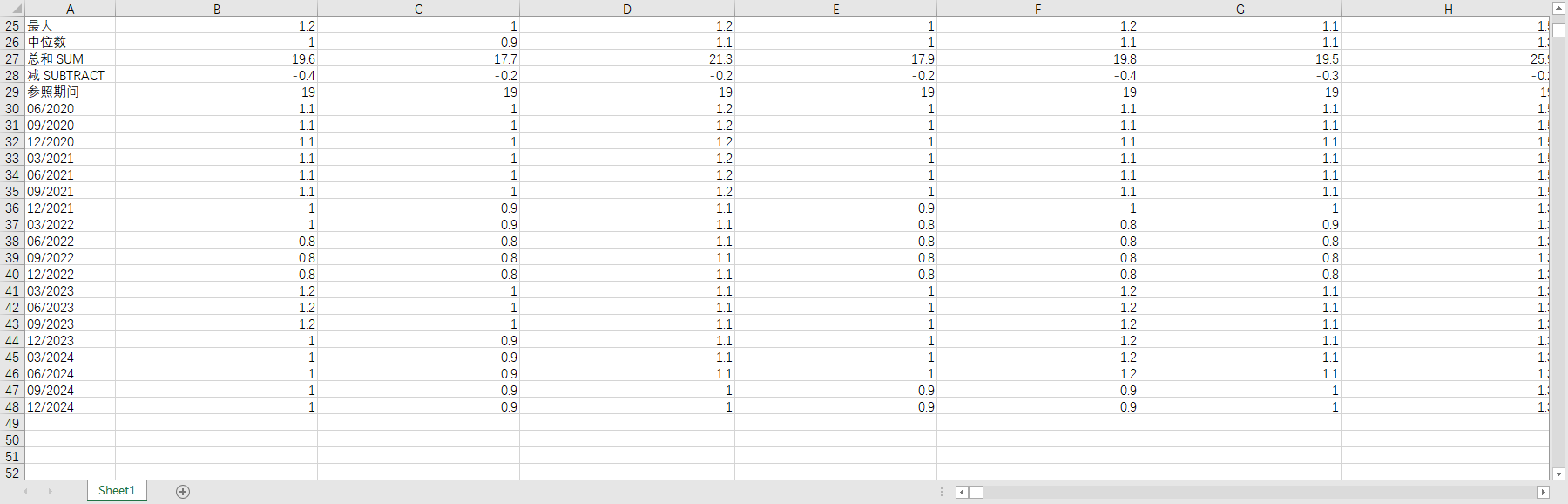
Task: Select the 09/2023 date cell
Action: click(x=71, y=324)
